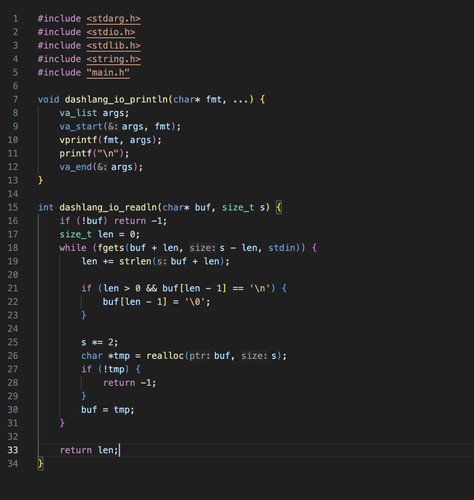Click the stdin argument on line 18
Viewport: 474px width, 500px height.
[x=282, y=248]
